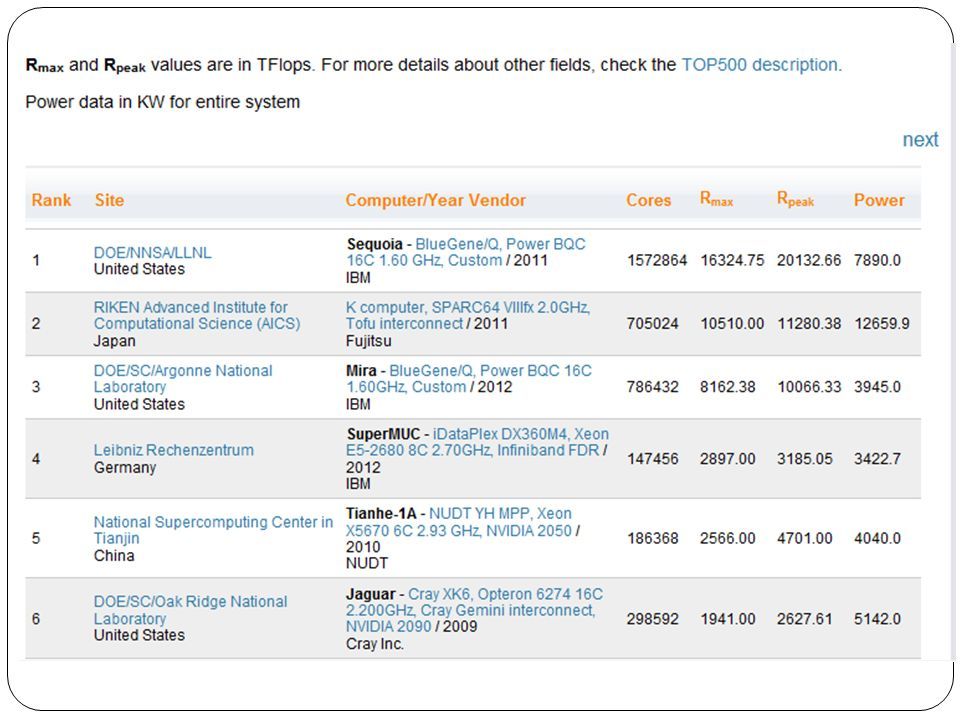The height and width of the screenshot is (720, 960).
Task: Click the Site column header
Action: [110, 200]
